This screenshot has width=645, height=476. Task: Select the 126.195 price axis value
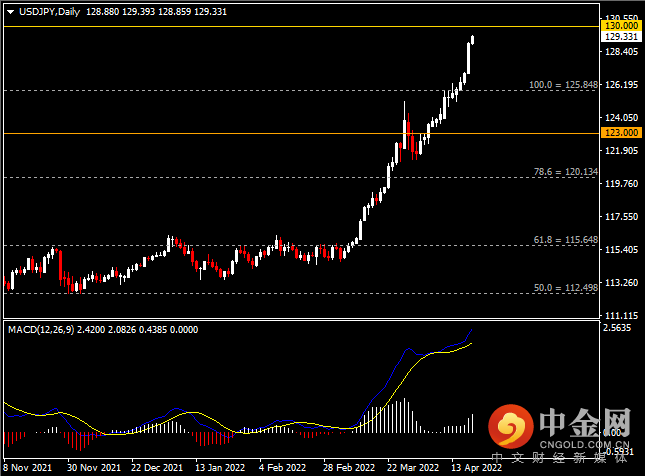point(622,85)
